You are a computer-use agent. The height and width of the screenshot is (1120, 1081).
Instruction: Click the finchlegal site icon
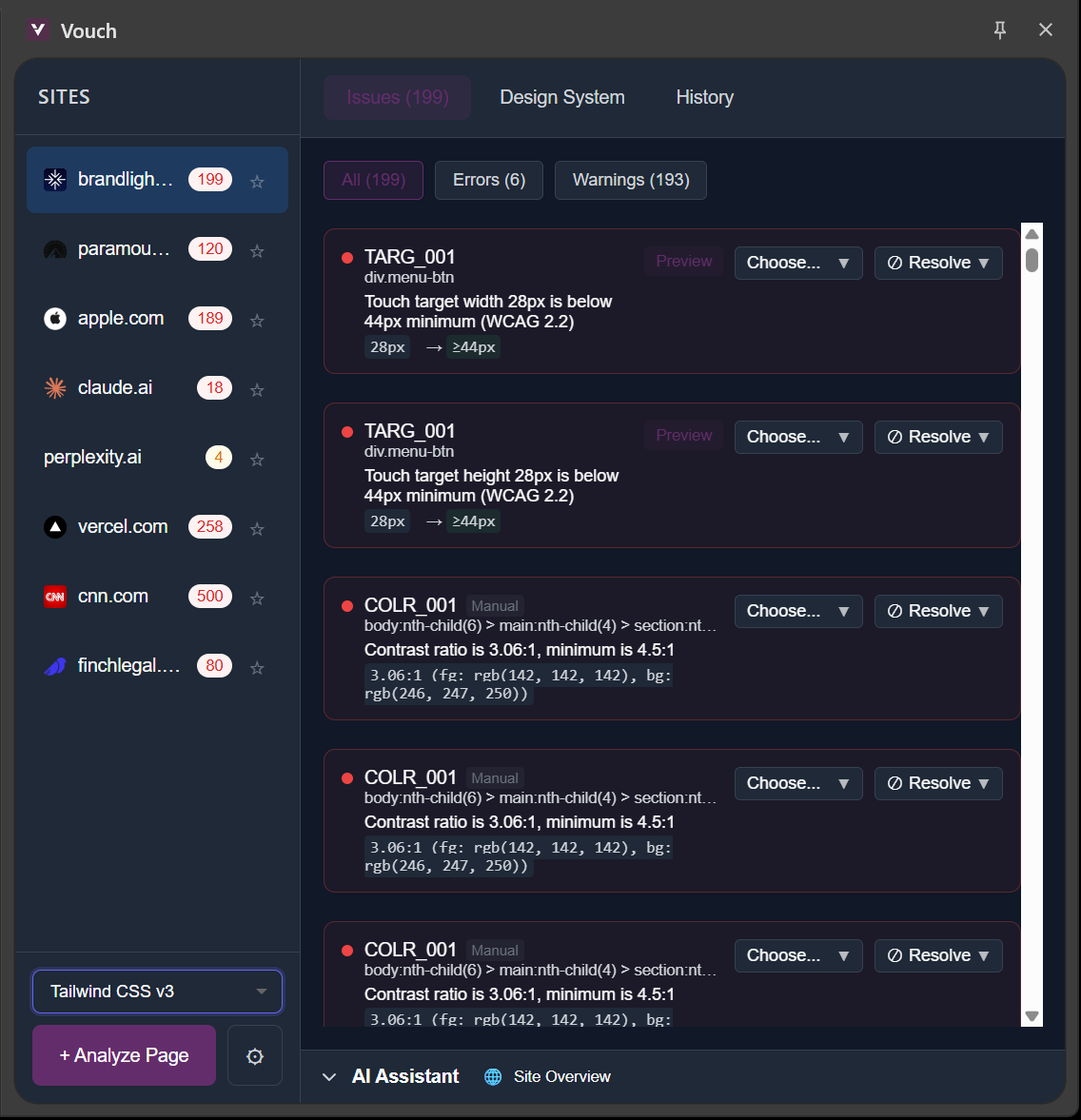[54, 665]
